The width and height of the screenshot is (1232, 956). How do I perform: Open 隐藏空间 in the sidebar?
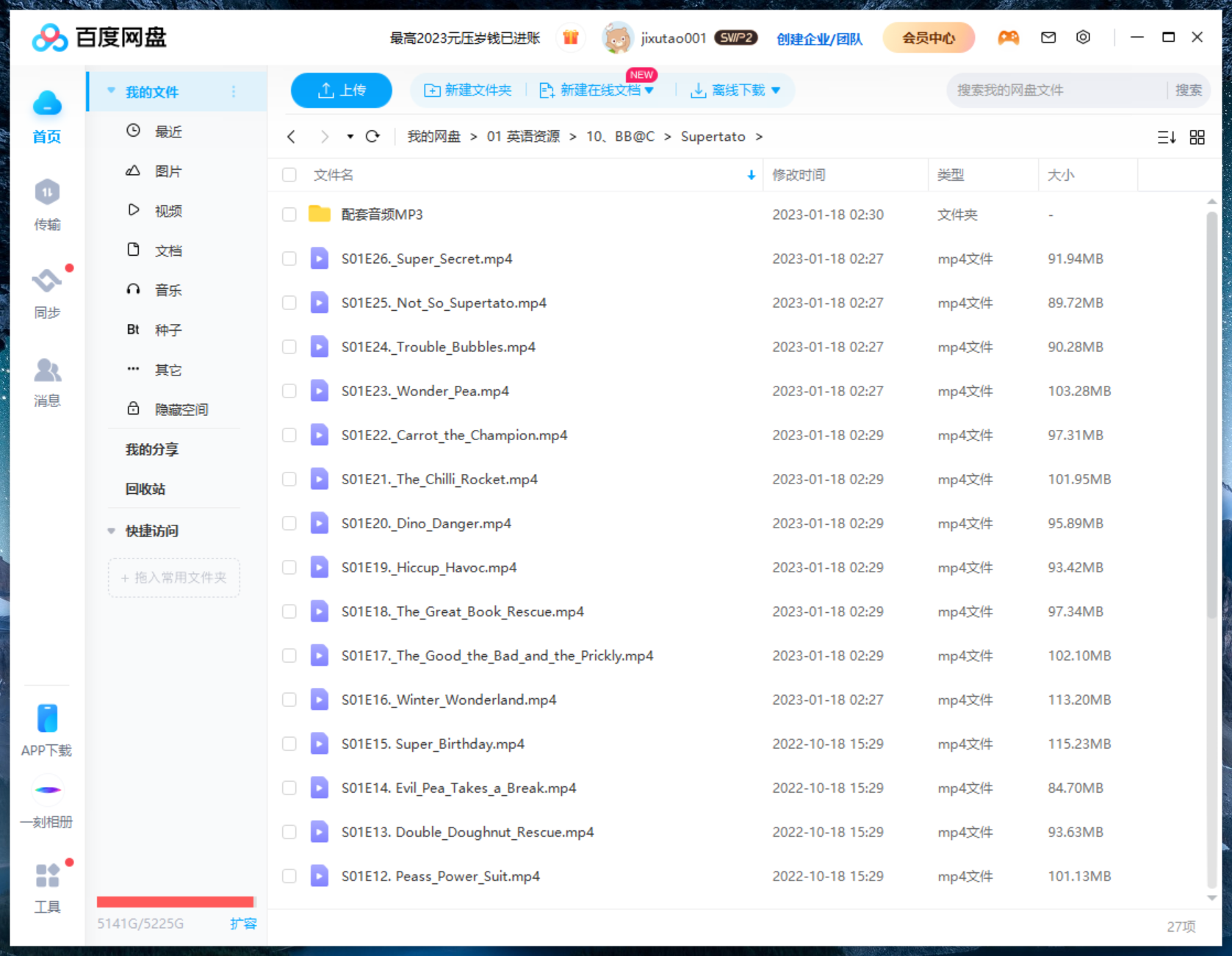pyautogui.click(x=181, y=409)
